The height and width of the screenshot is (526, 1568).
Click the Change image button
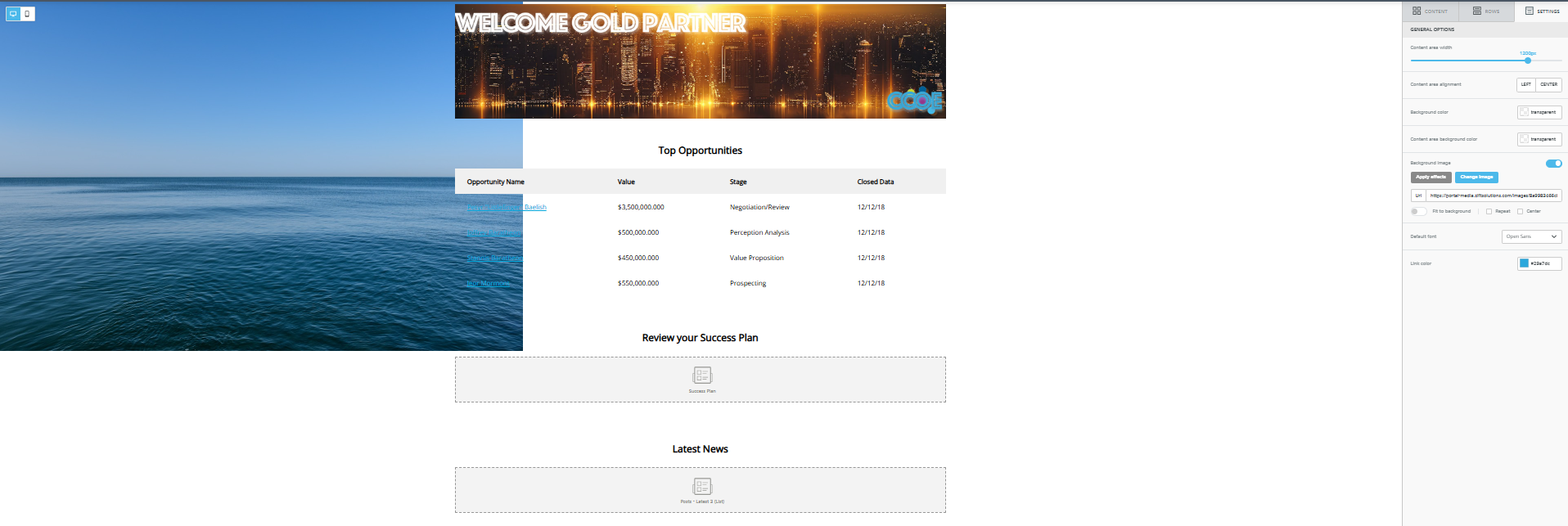[x=1476, y=177]
